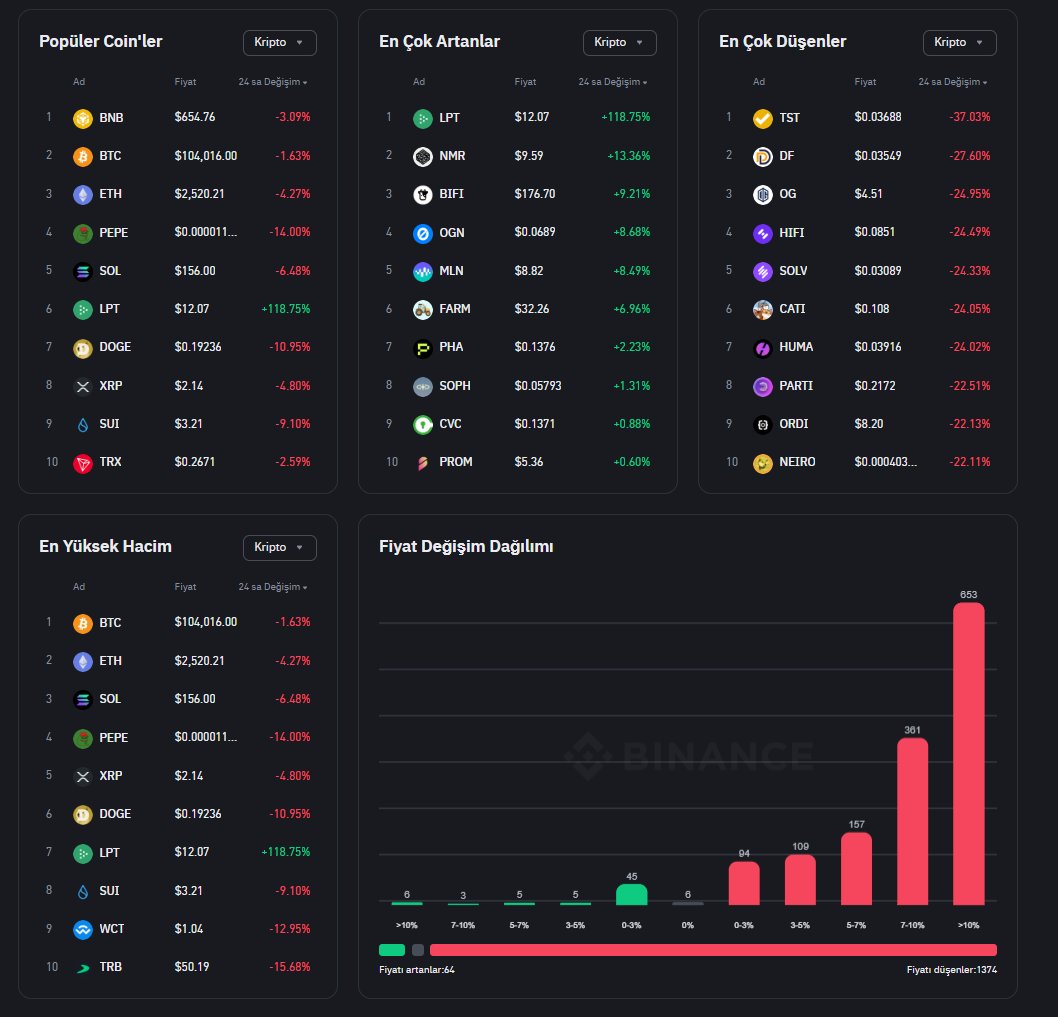The height and width of the screenshot is (1017, 1058).
Task: Sort En Çok Düşenler by 24 sa Değişim
Action: coord(952,82)
